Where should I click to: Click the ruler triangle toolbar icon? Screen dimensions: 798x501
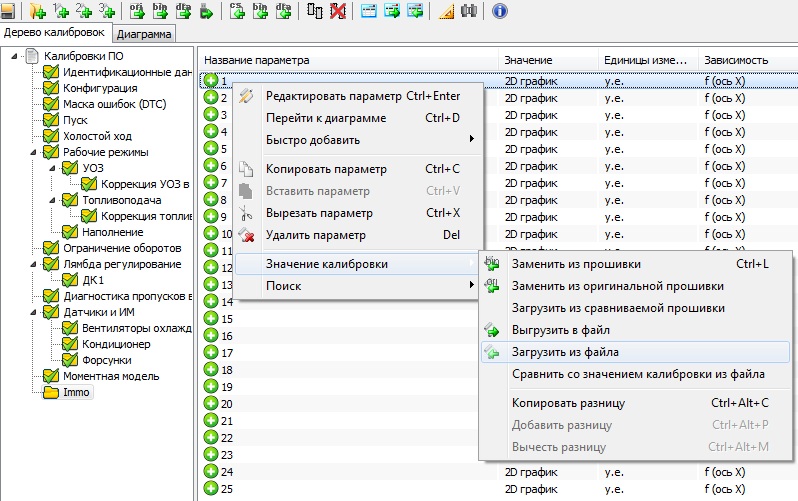446,11
